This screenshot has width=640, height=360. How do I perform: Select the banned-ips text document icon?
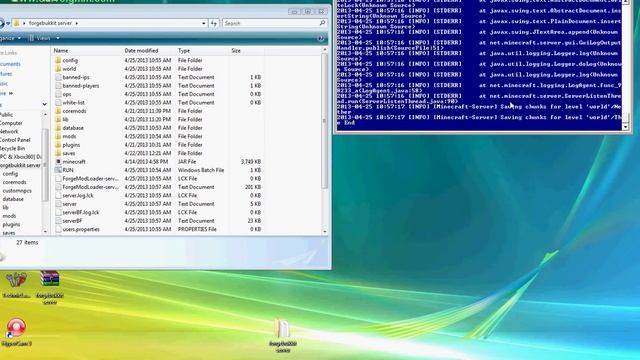[x=58, y=77]
